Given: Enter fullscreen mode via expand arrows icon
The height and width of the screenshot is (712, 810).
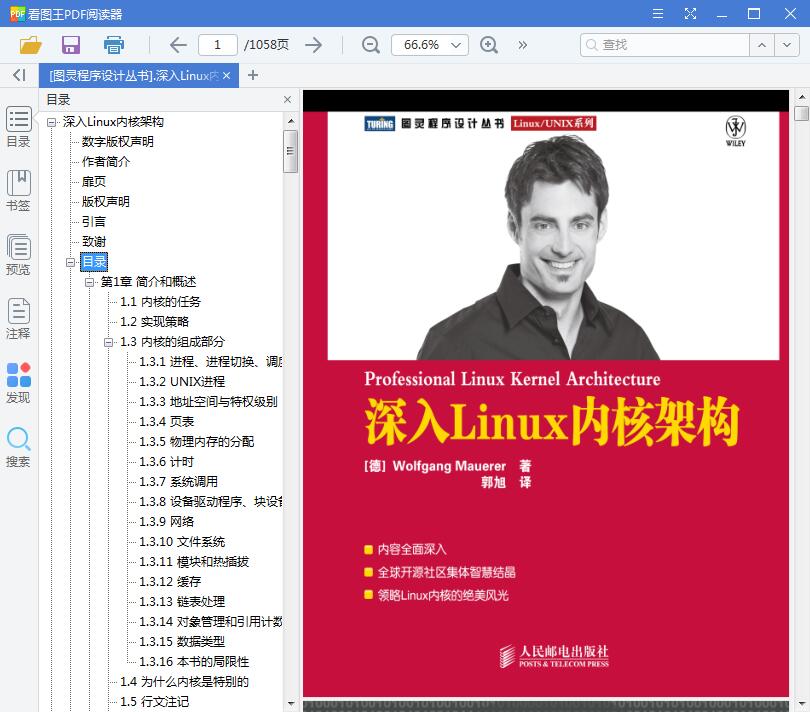Looking at the screenshot, I should click(x=690, y=13).
